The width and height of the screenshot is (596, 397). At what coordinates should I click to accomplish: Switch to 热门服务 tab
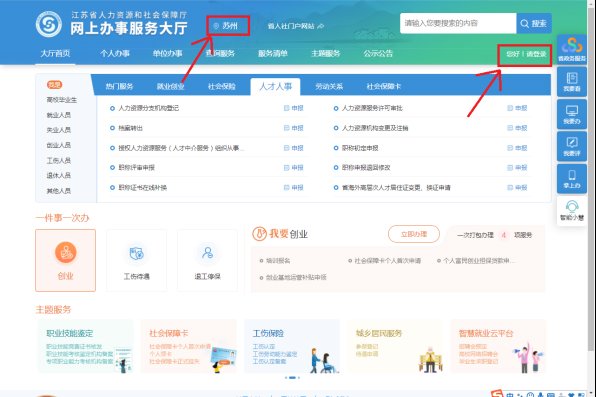pyautogui.click(x=119, y=86)
